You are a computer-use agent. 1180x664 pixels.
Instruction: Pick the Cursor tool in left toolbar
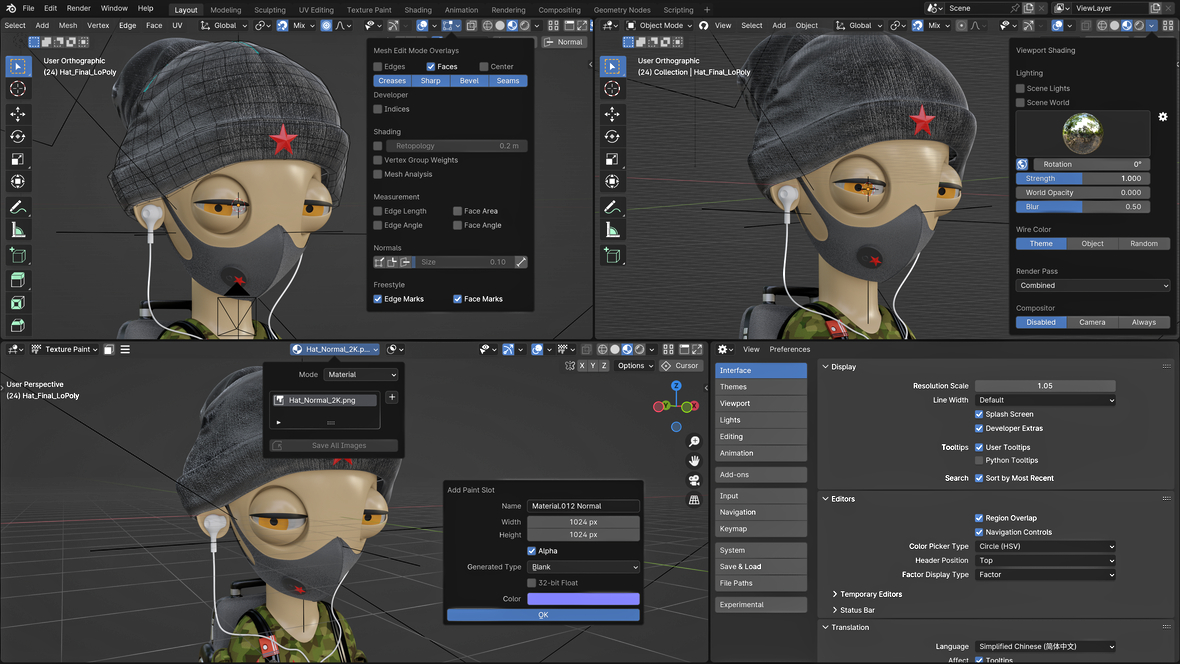click(x=17, y=89)
